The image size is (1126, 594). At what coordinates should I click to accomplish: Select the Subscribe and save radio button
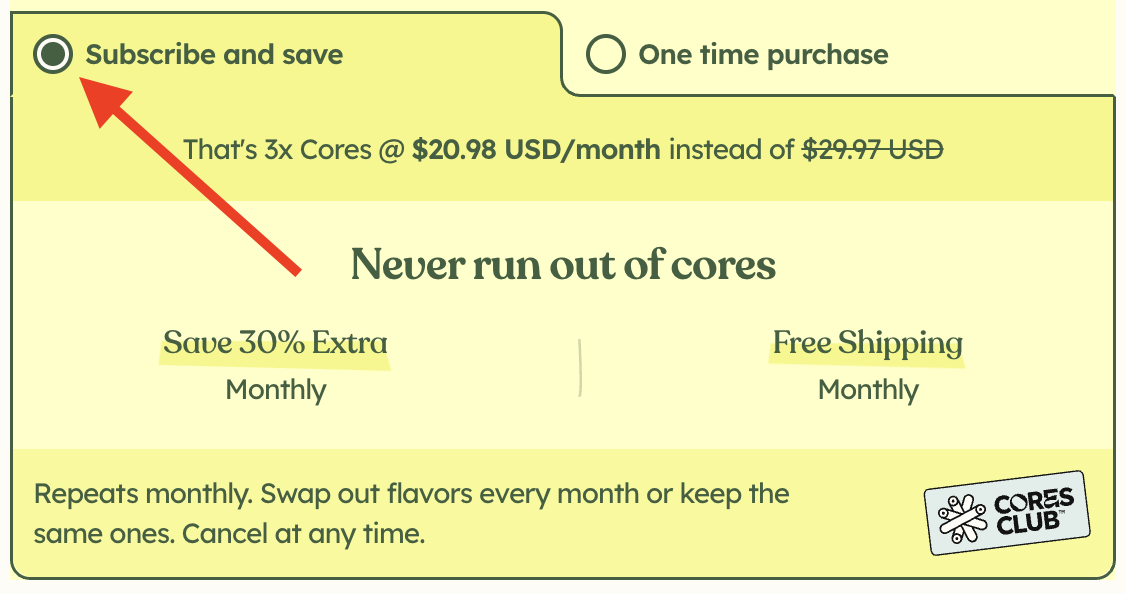click(x=53, y=54)
